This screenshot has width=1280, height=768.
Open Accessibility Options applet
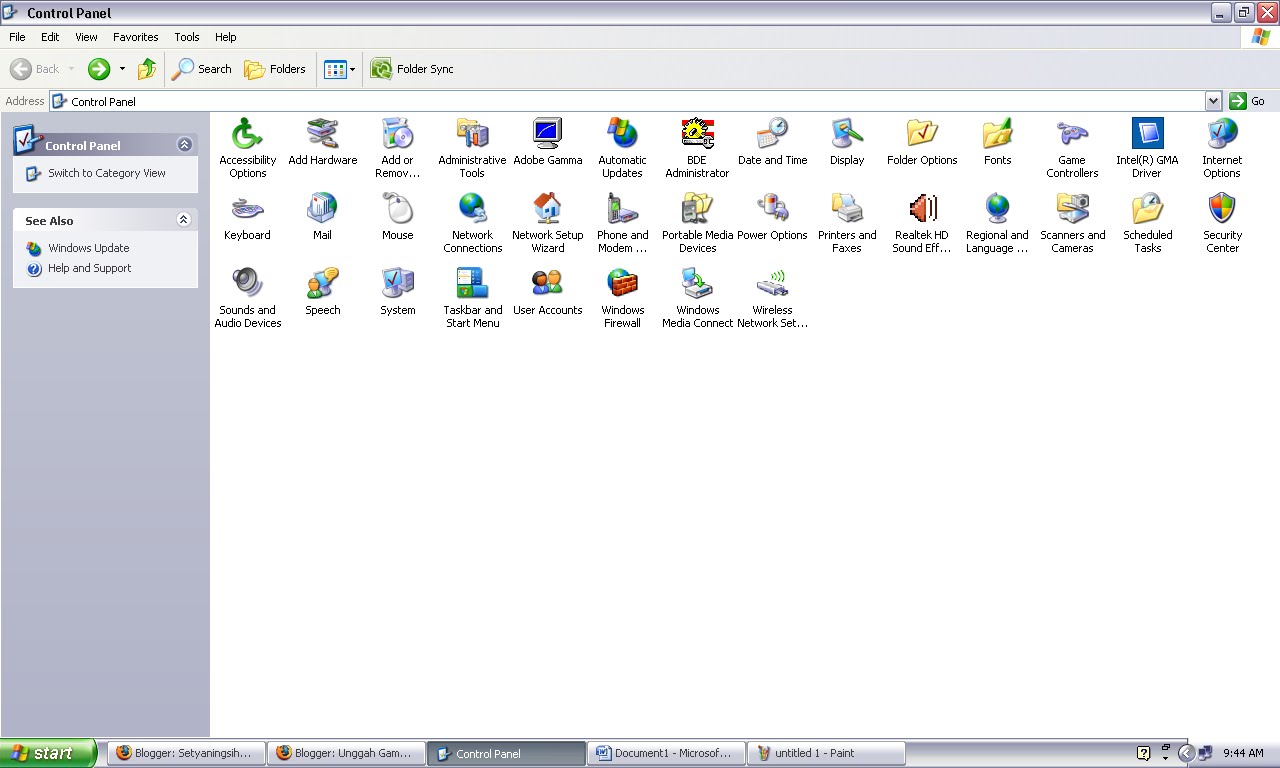(247, 147)
